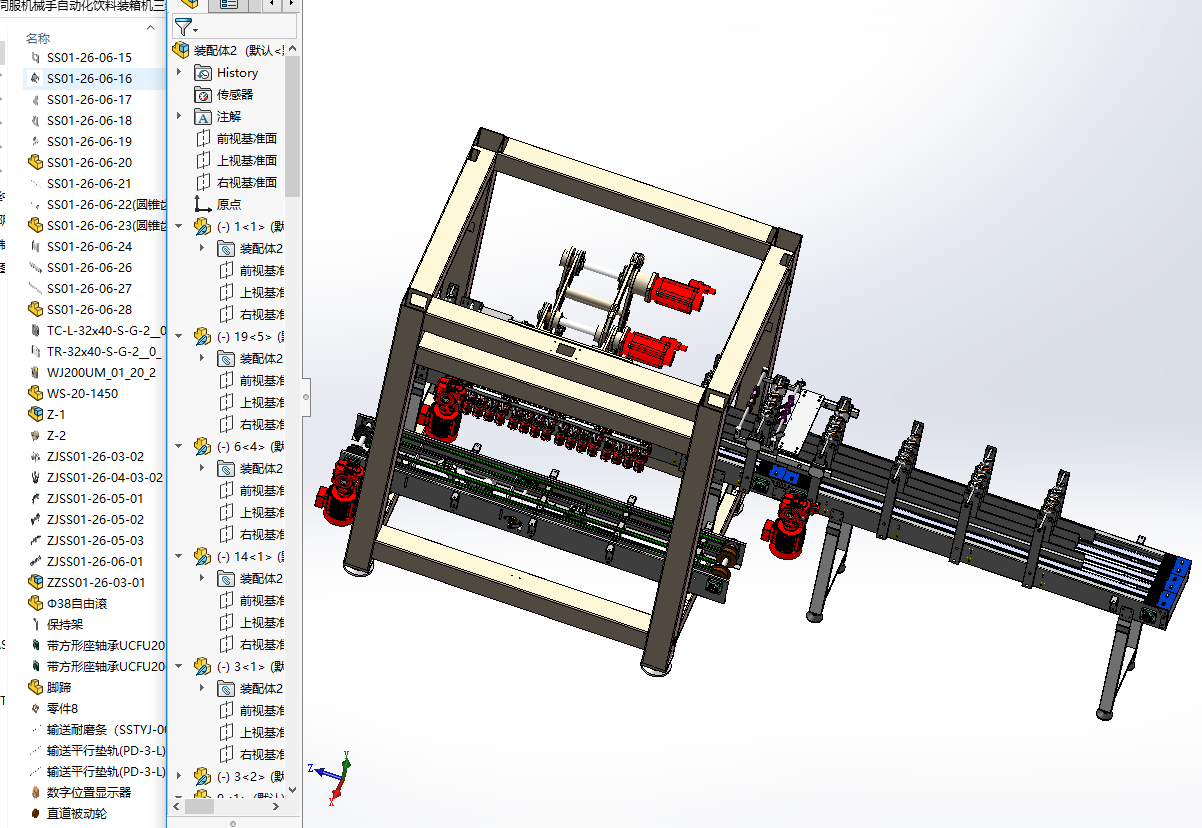Click assembly icon of SS01-26-06-28
This screenshot has height=828, width=1202.
coord(35,309)
